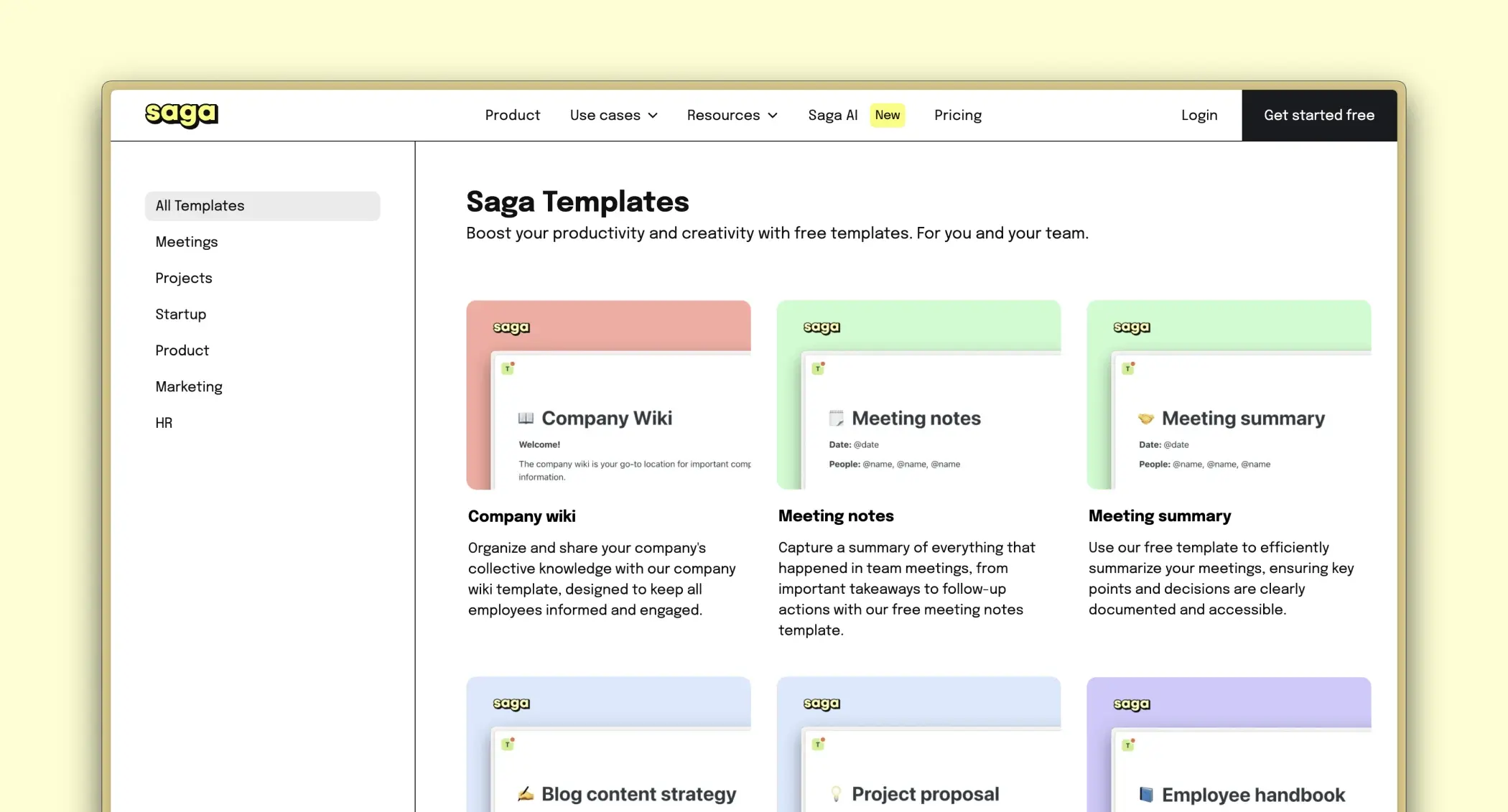This screenshot has height=812, width=1508.
Task: Select the Meetings category filter
Action: click(186, 242)
